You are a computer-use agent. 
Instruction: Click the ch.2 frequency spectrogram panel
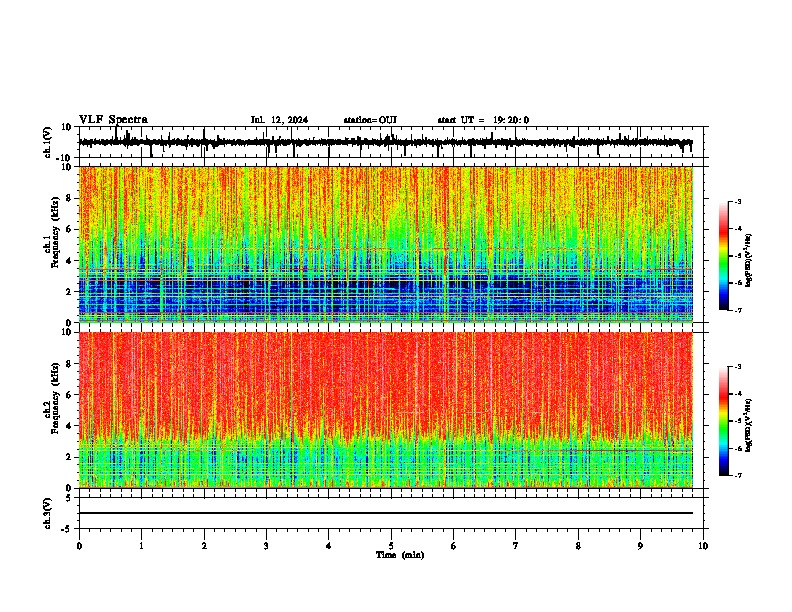[x=386, y=410]
